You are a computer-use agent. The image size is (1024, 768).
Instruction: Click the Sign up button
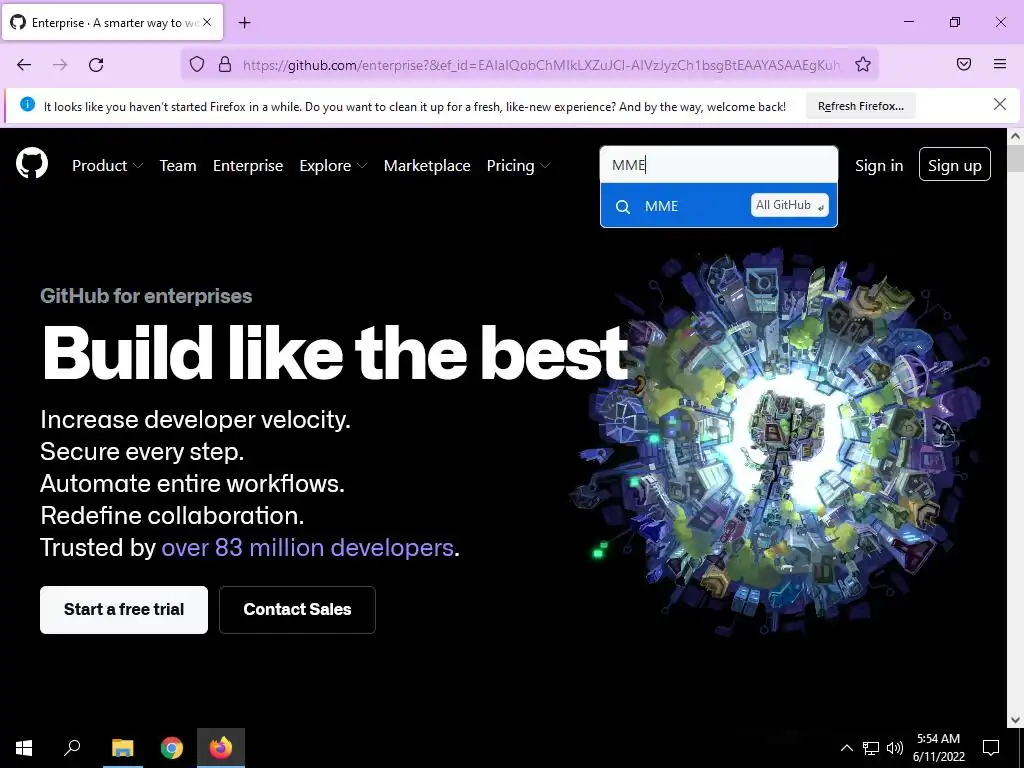pos(955,164)
